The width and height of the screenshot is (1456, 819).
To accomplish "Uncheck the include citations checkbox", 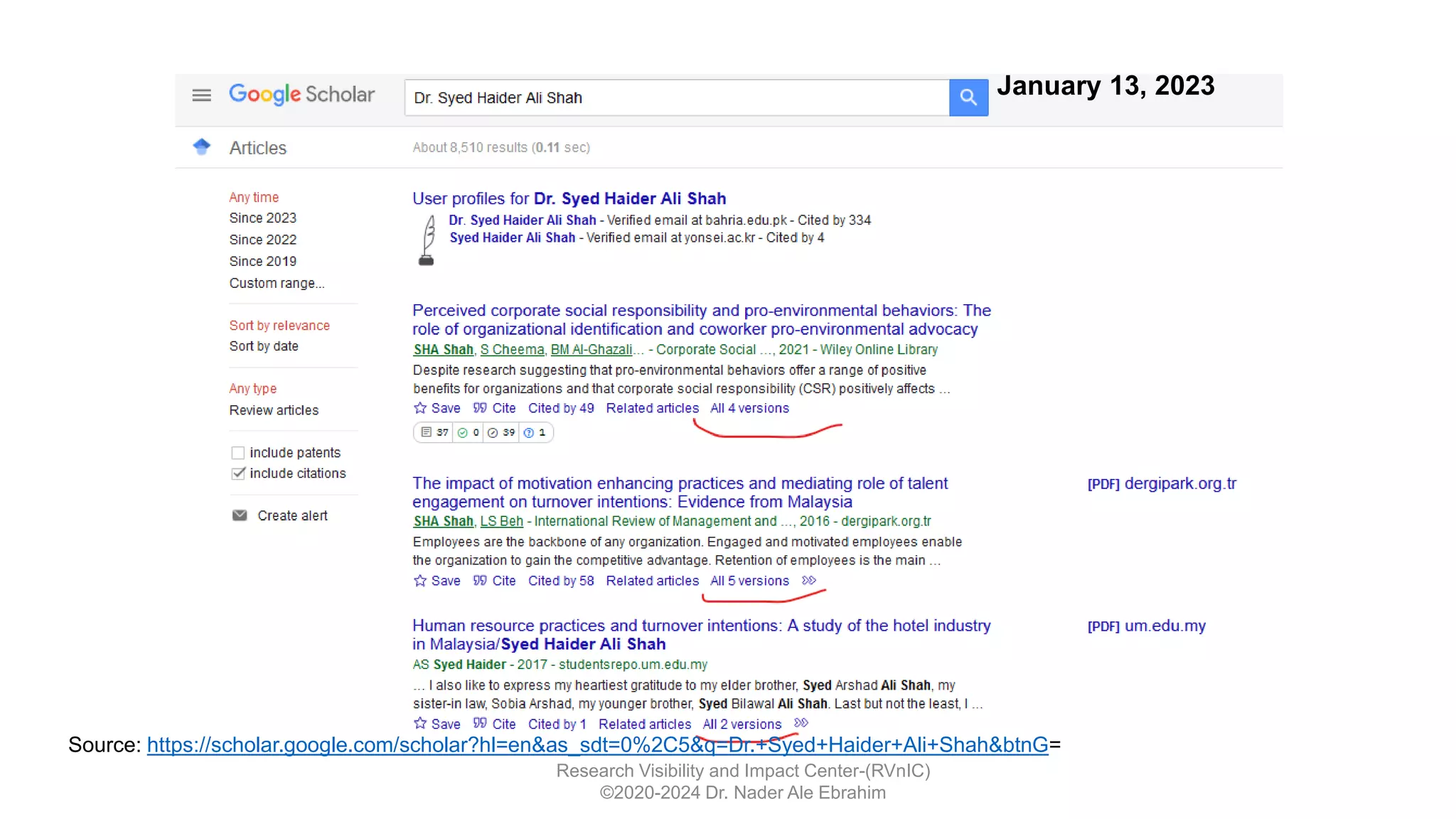I will tap(238, 473).
